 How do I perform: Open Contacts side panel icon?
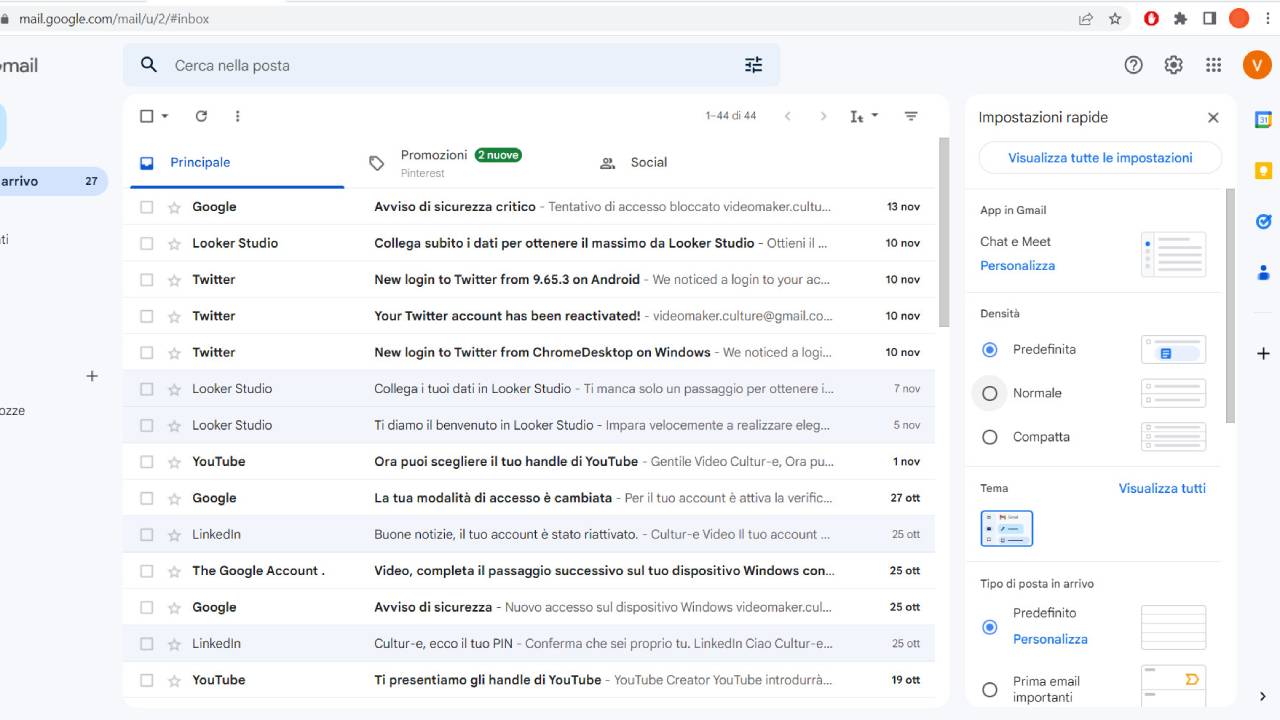[1263, 272]
